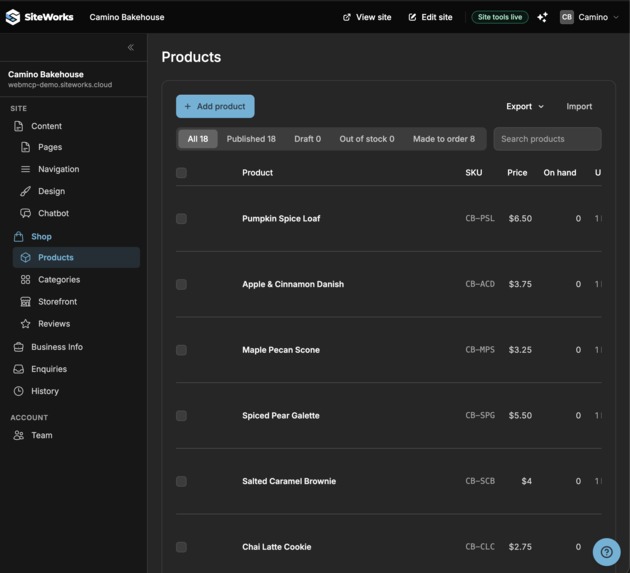Click the Products cube icon
Image resolution: width=630 pixels, height=573 pixels.
tap(25, 258)
